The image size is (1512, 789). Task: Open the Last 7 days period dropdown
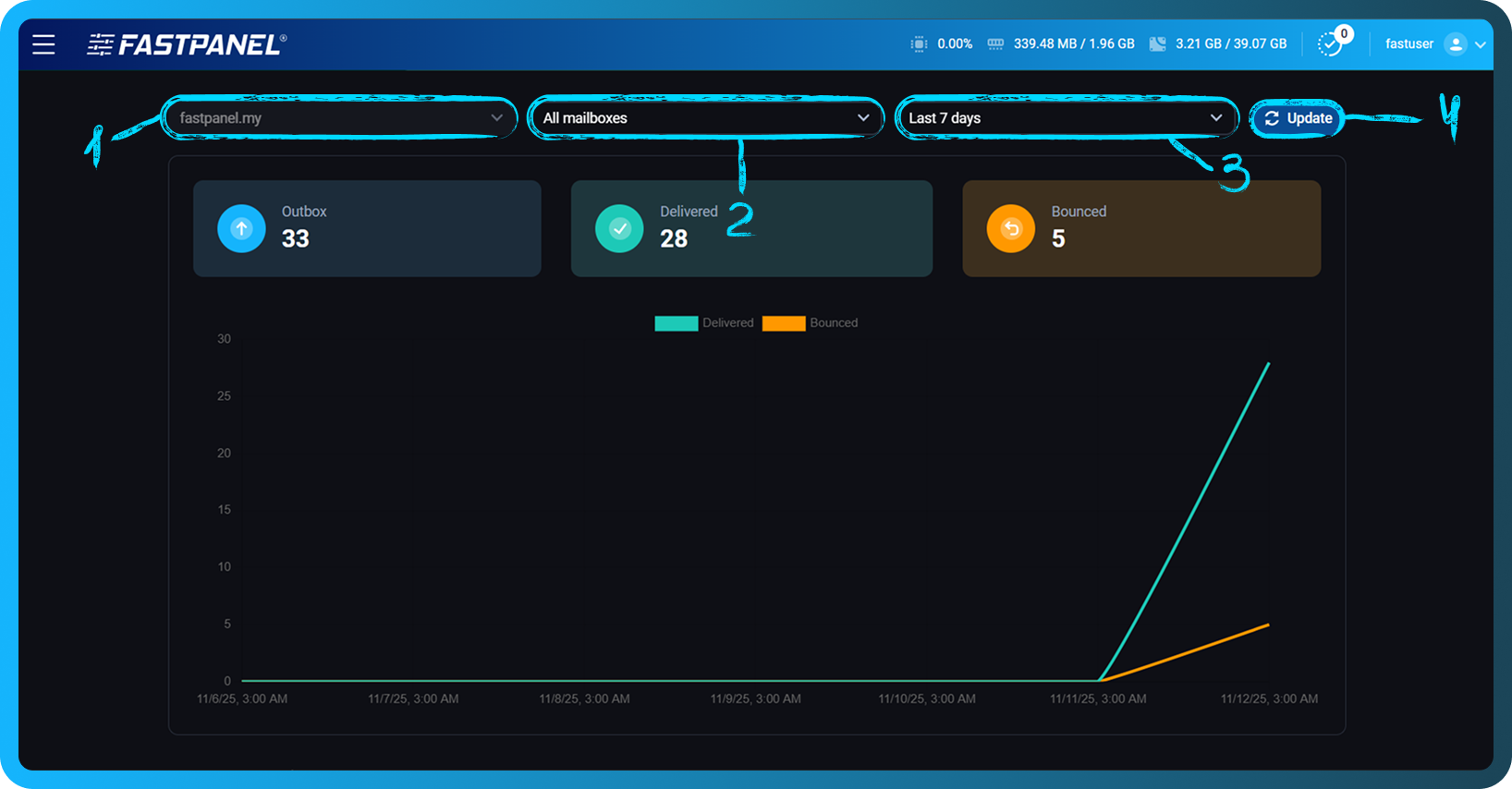pos(1066,118)
